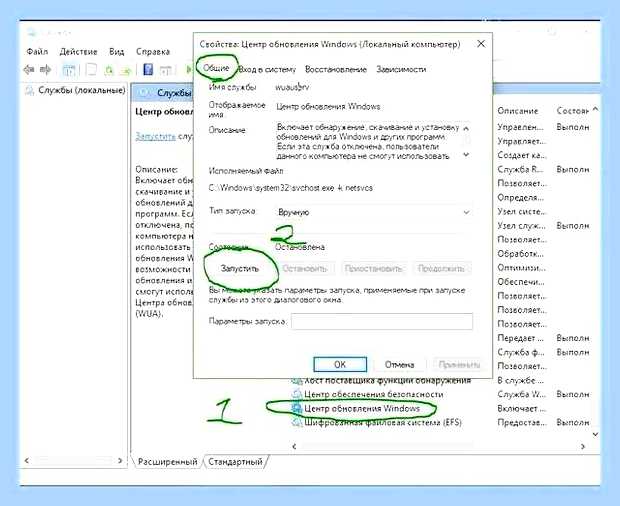
Task: Click the Применить button
Action: tap(459, 364)
